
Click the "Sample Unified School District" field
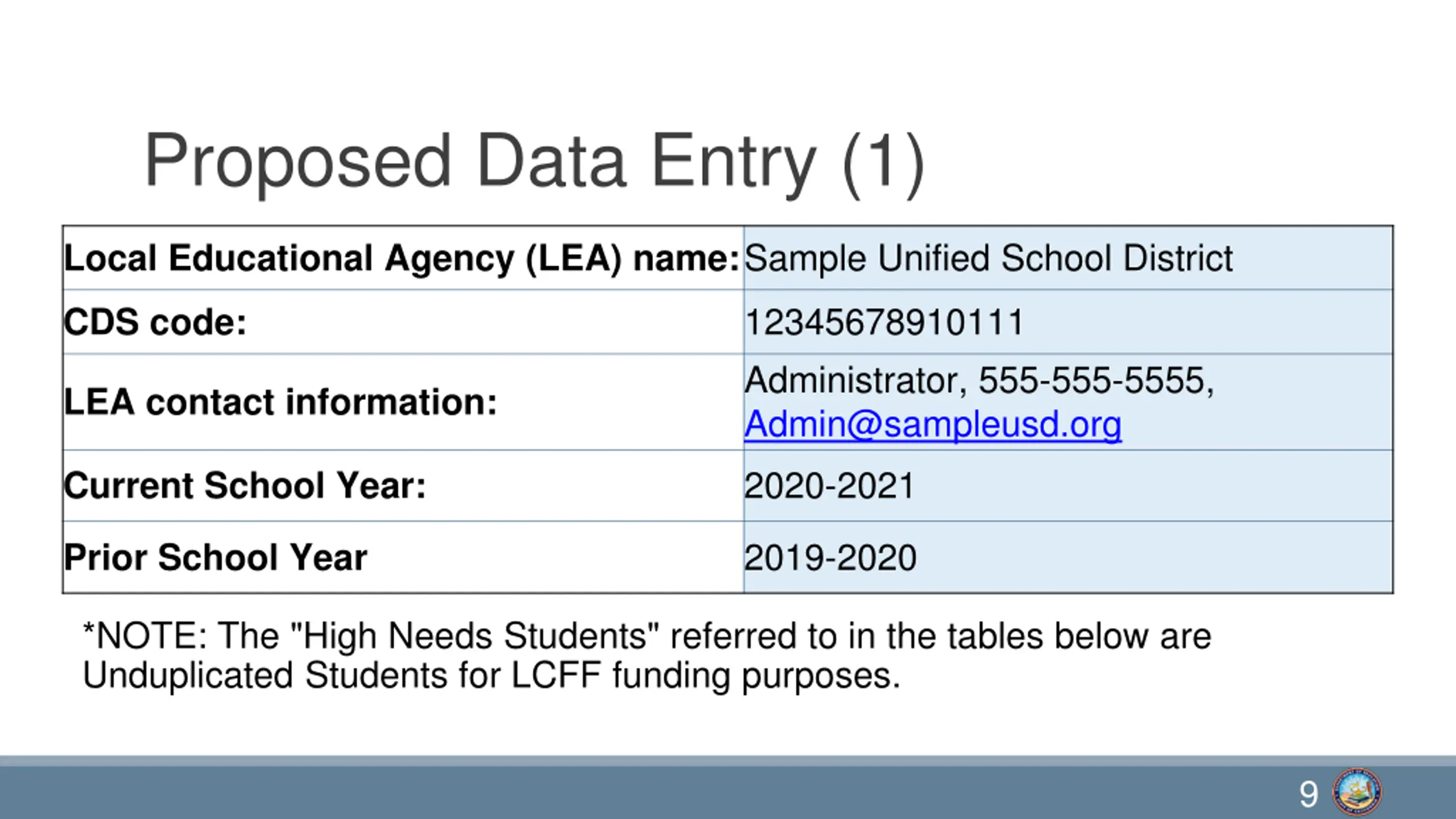click(x=988, y=258)
